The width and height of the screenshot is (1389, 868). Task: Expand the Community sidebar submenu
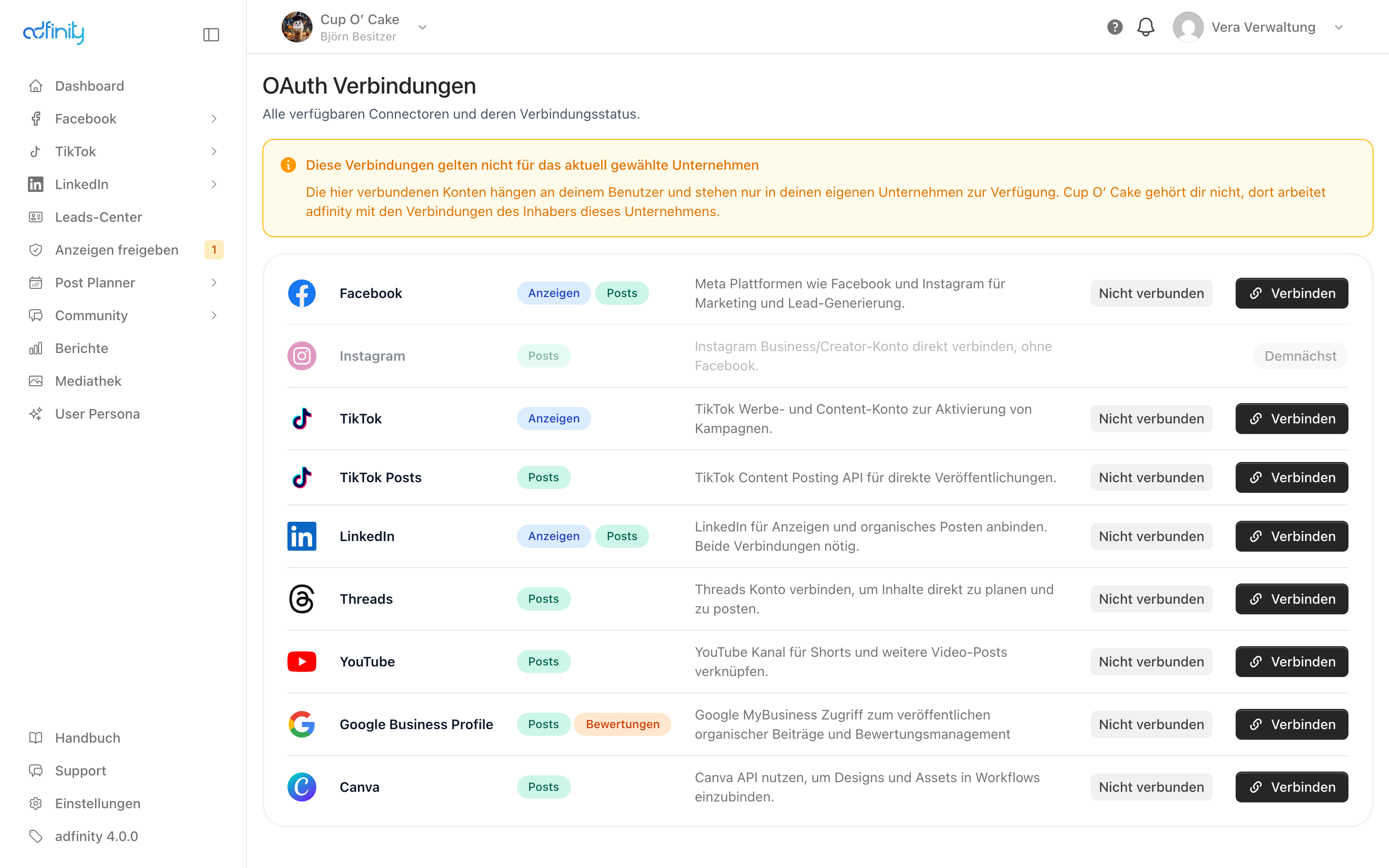214,315
